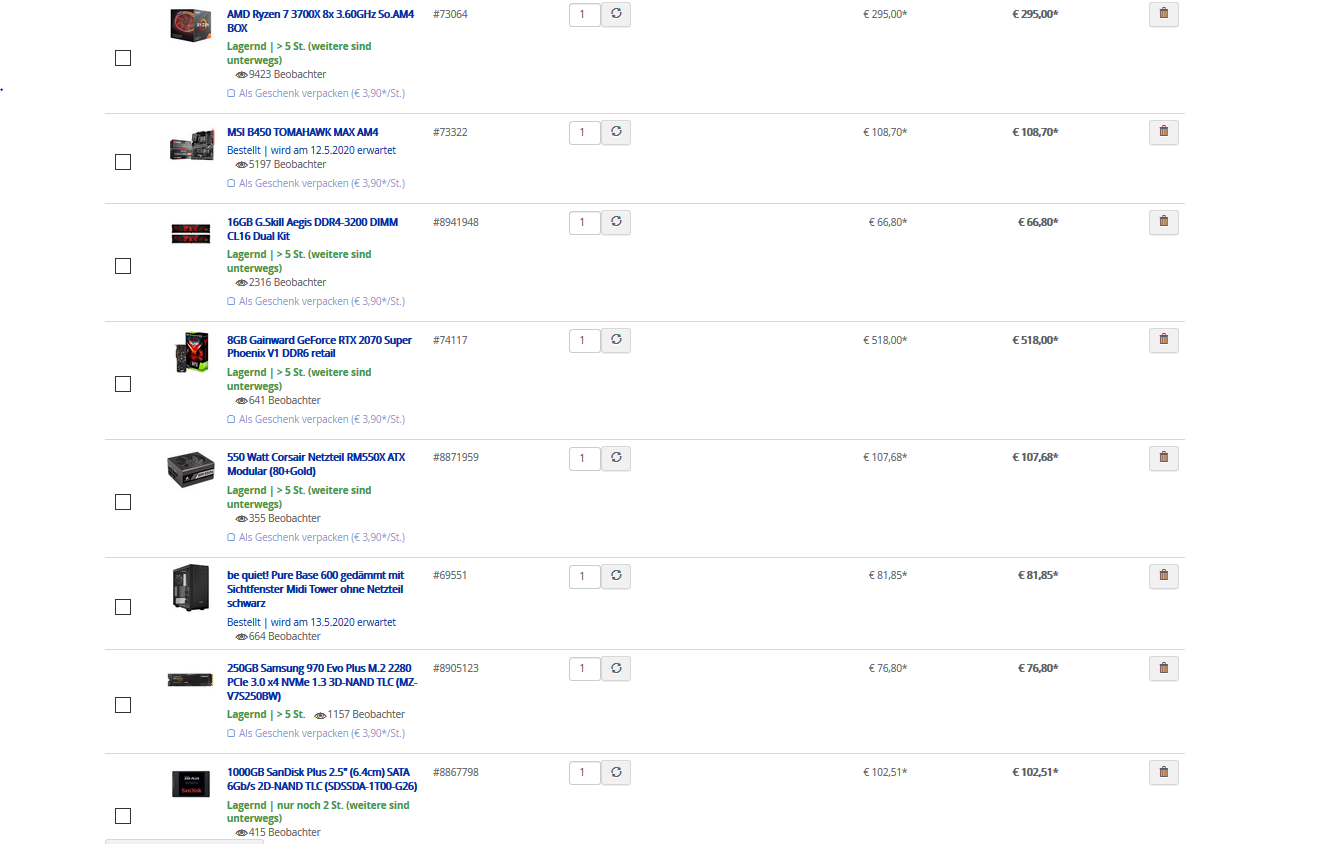This screenshot has height=844, width=1319.
Task: Open MSI B450 TOMAHAWK MAX AM4 product link
Action: point(303,132)
